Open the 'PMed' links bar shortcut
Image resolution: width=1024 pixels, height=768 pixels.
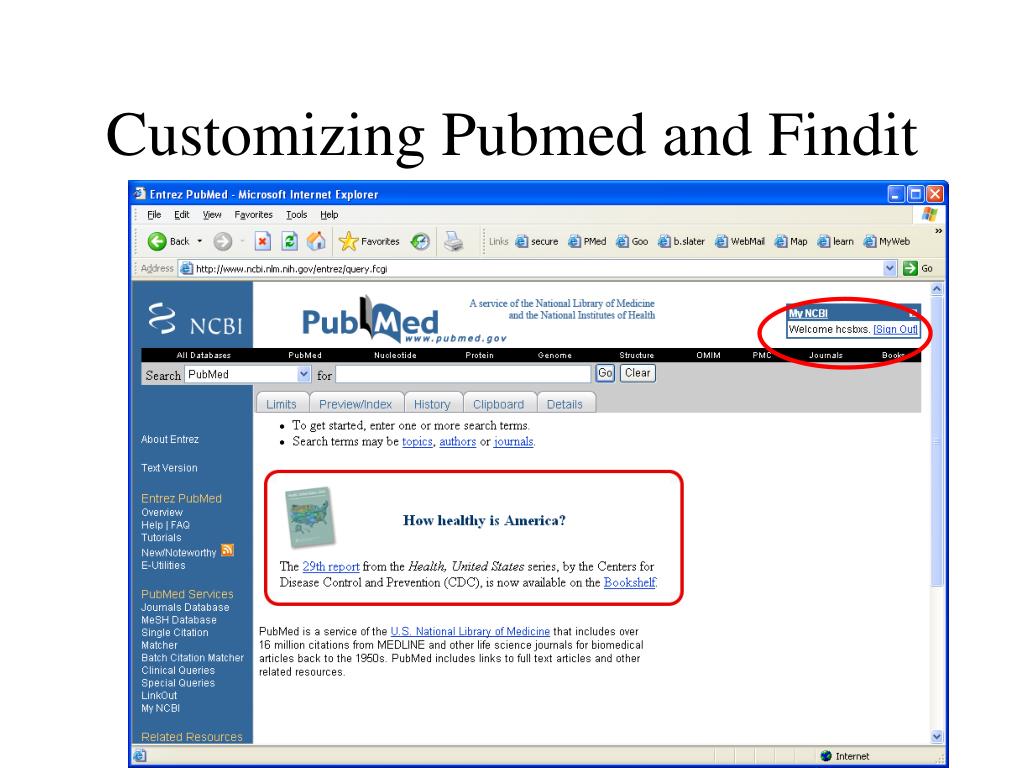[587, 242]
